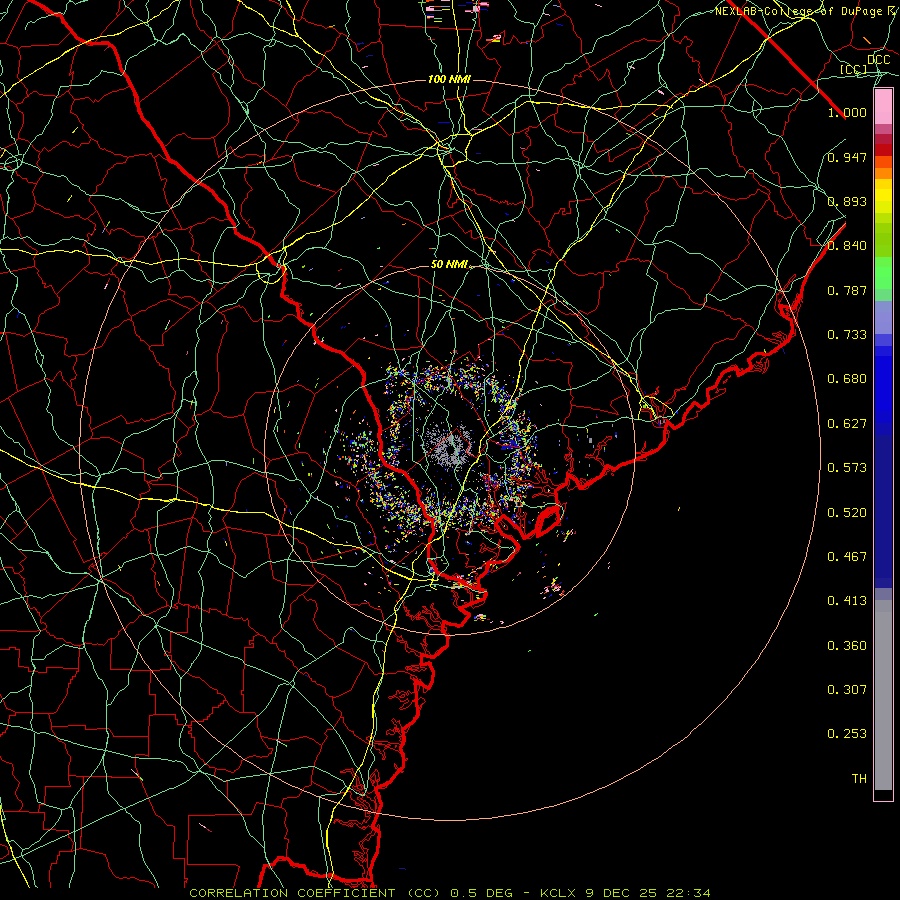
Task: Click the "0.467" legend value
Action: coord(847,556)
